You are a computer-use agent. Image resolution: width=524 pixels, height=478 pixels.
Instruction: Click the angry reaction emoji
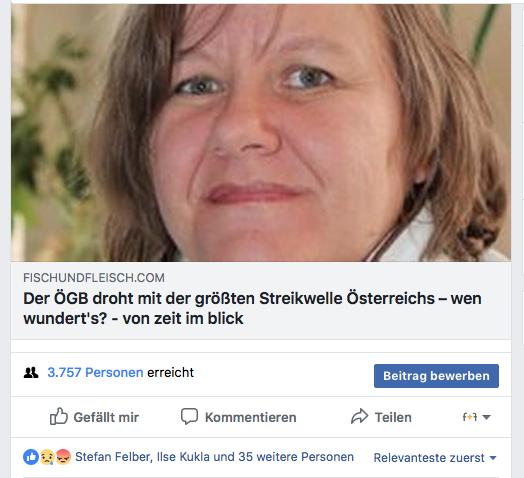pos(63,457)
